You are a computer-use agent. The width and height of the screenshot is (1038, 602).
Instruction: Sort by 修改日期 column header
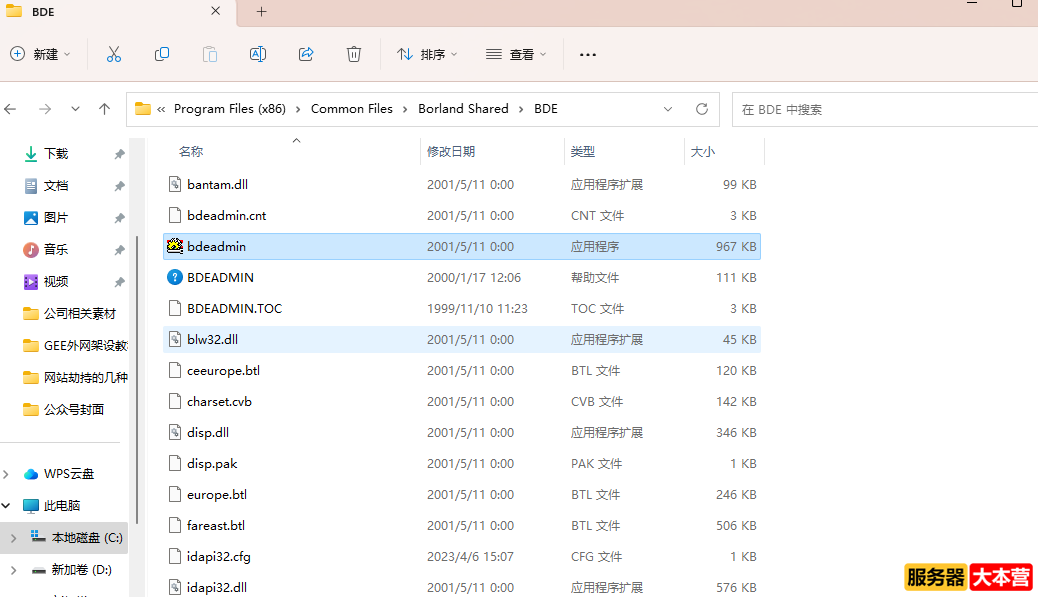[451, 152]
